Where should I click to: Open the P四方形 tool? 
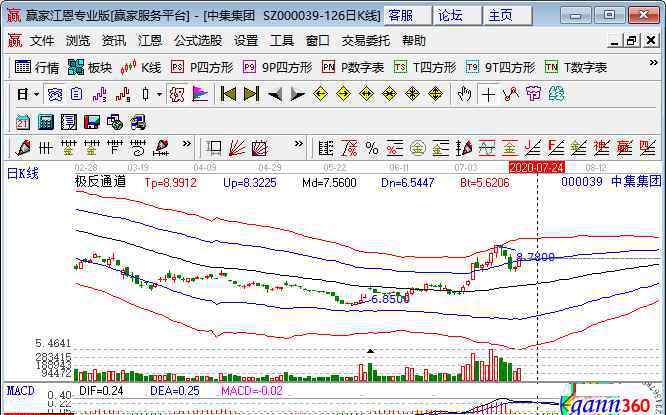(x=202, y=67)
